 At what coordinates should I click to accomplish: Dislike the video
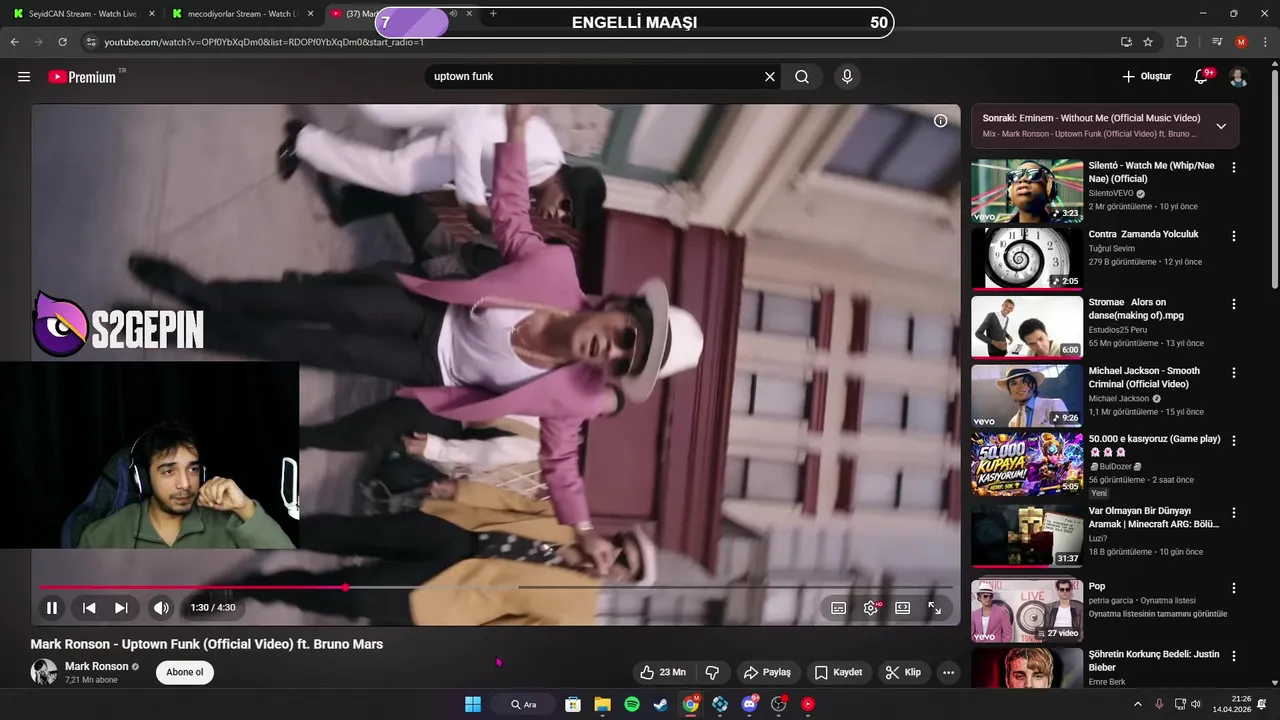pos(712,672)
